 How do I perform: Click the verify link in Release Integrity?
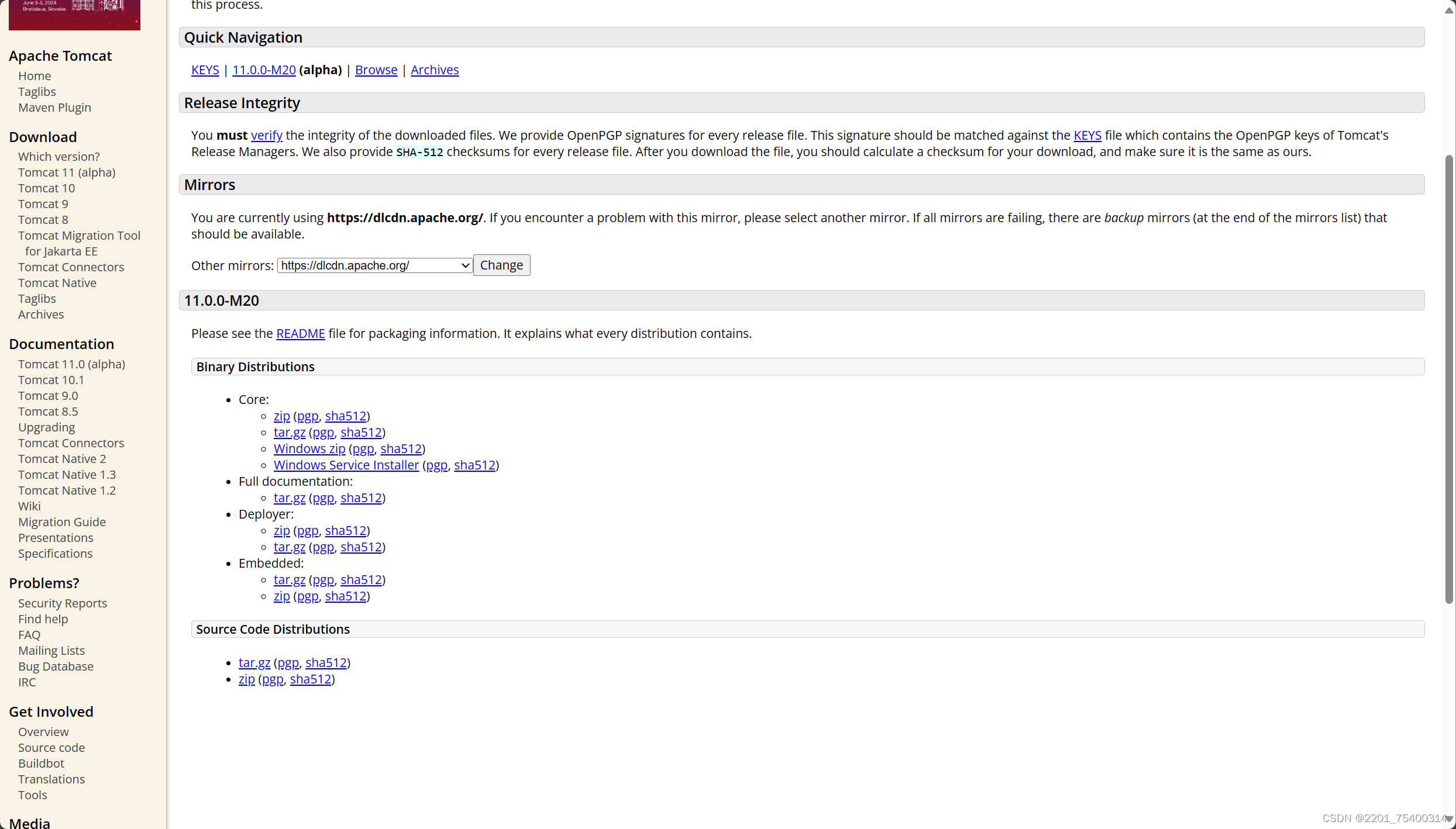266,135
